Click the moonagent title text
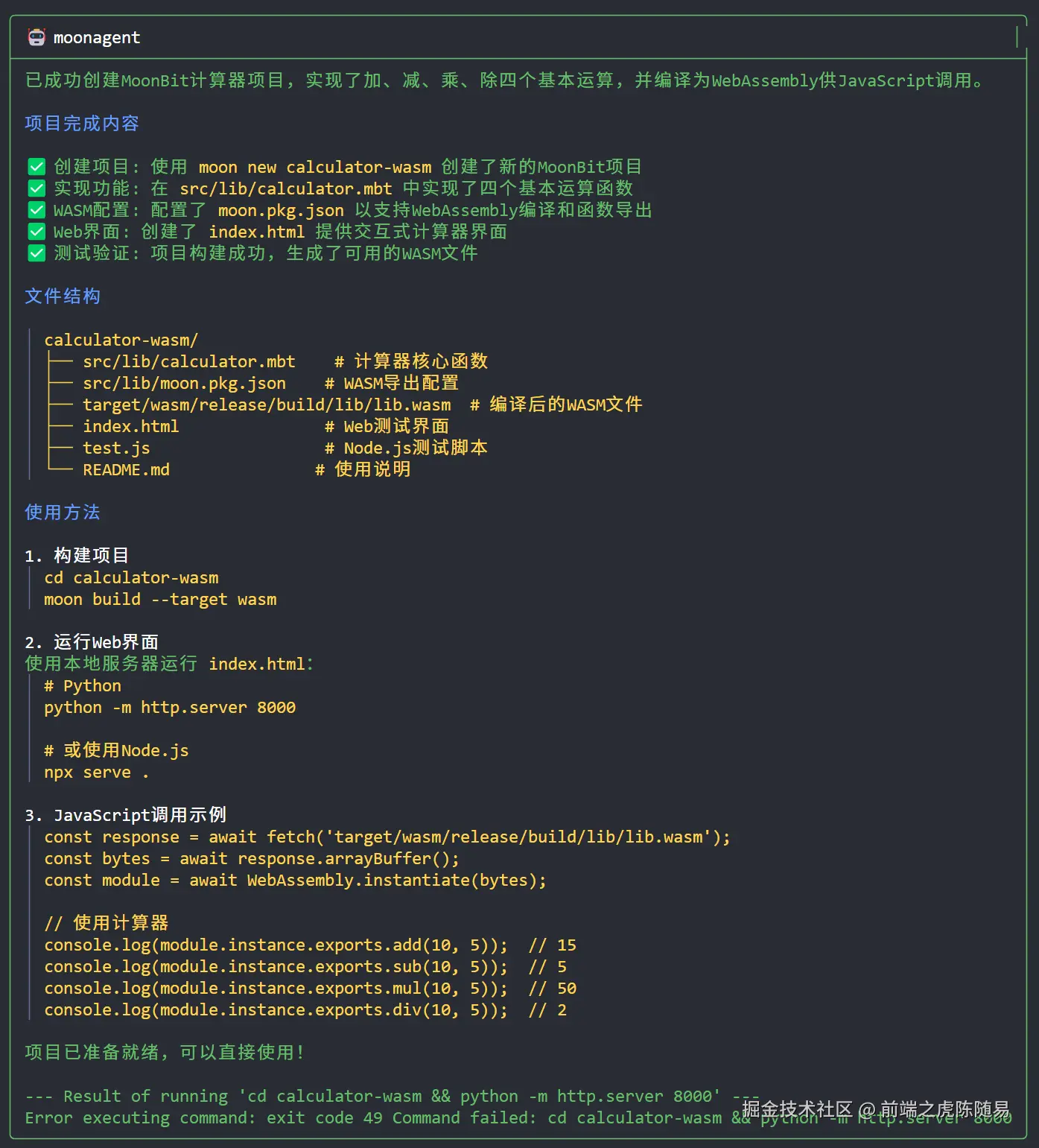The height and width of the screenshot is (1148, 1039). click(x=97, y=37)
